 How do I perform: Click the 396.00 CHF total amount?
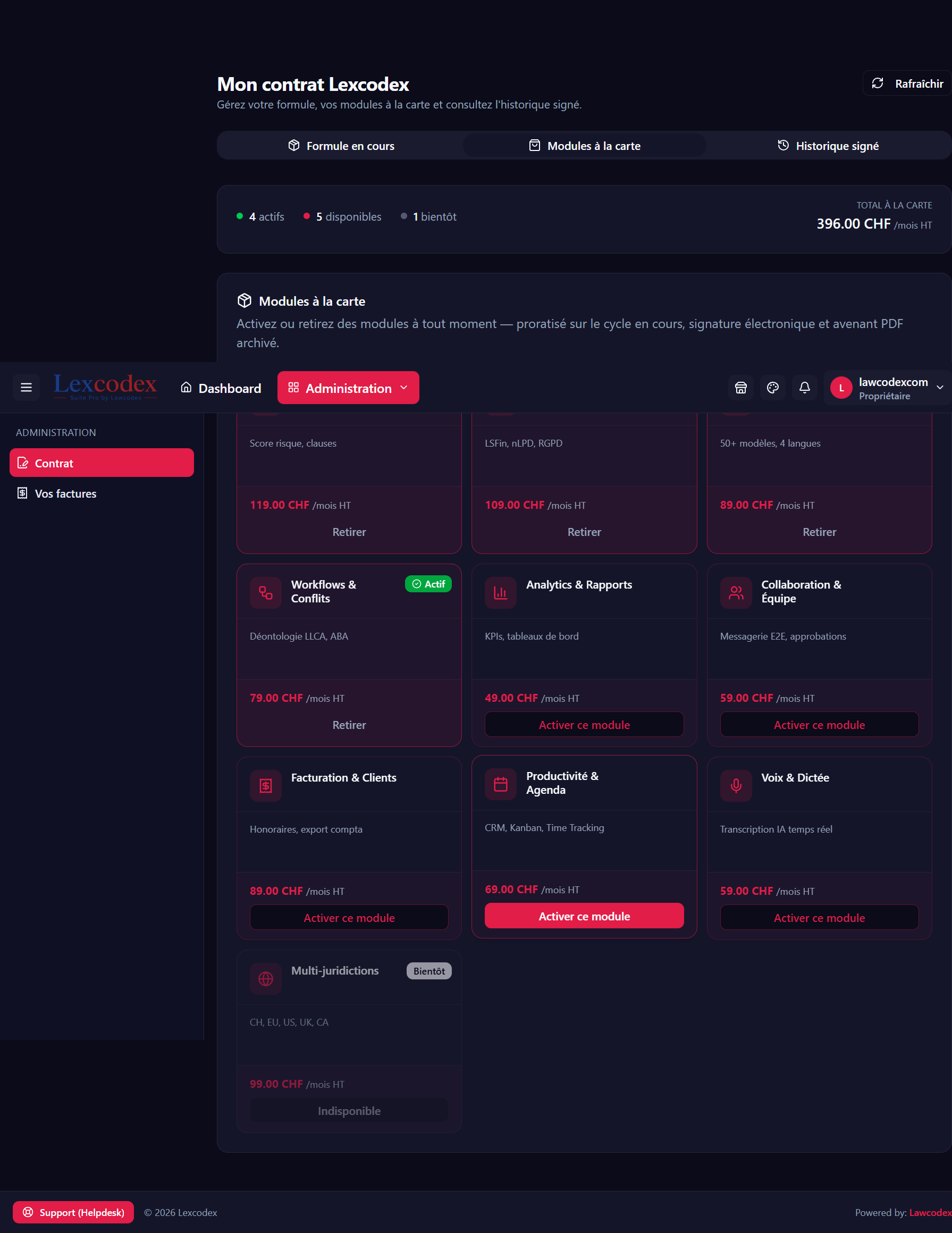click(853, 223)
